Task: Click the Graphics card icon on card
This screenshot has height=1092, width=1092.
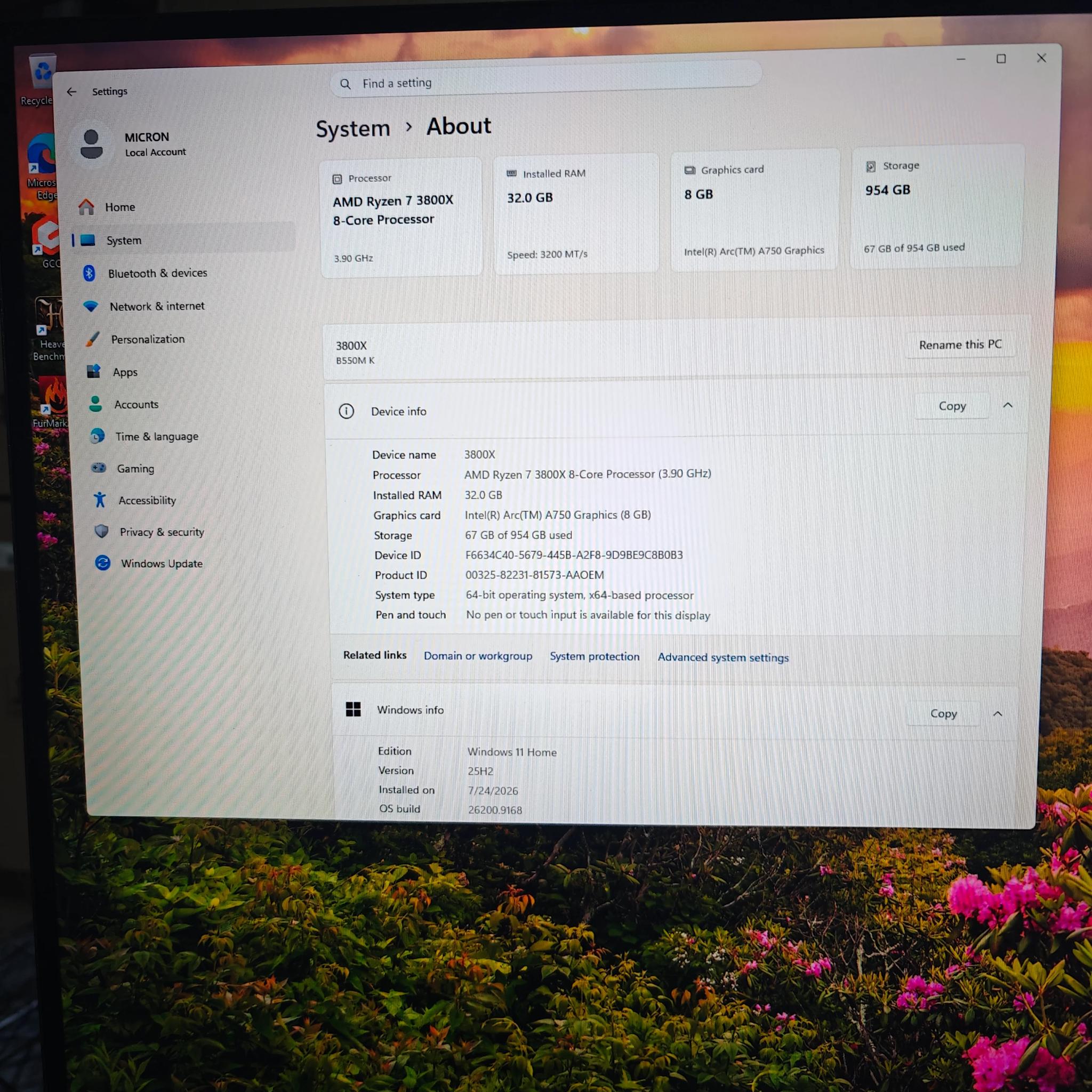Action: (x=689, y=170)
